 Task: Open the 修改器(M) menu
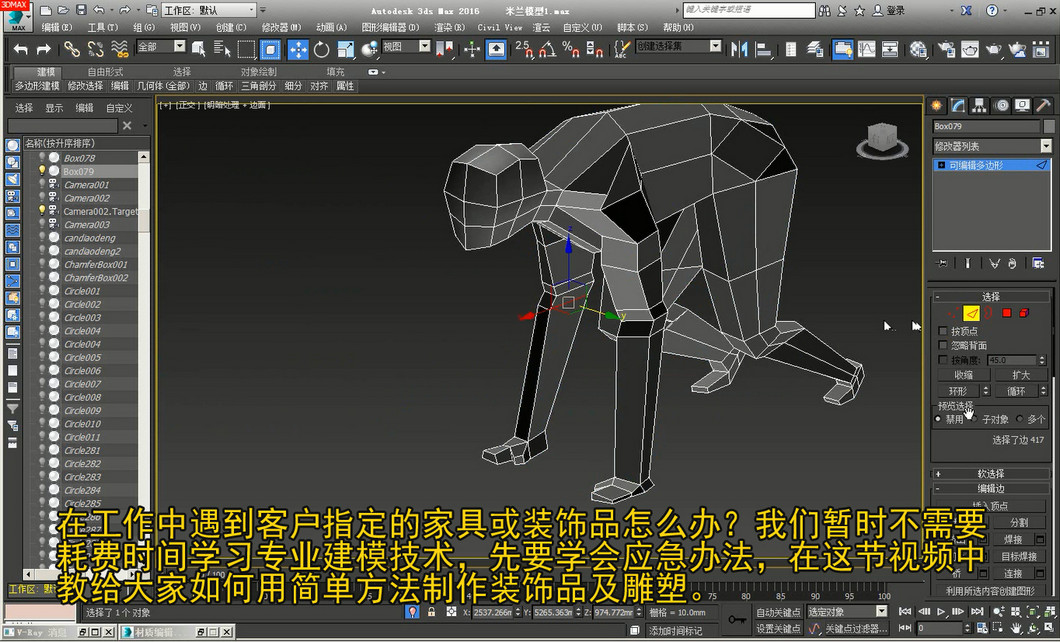pyautogui.click(x=281, y=28)
